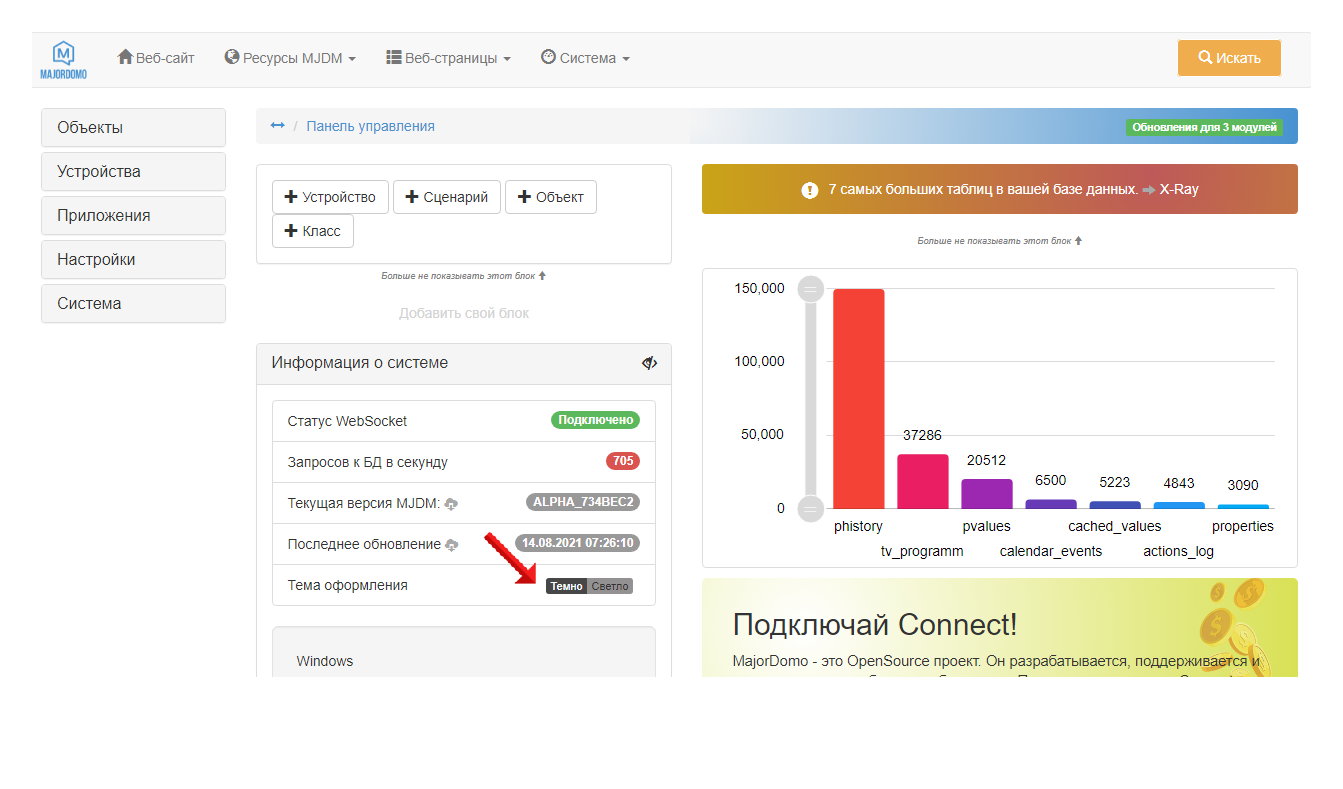The width and height of the screenshot is (1343, 789).
Task: Click the Windows entry below system info
Action: (x=325, y=661)
